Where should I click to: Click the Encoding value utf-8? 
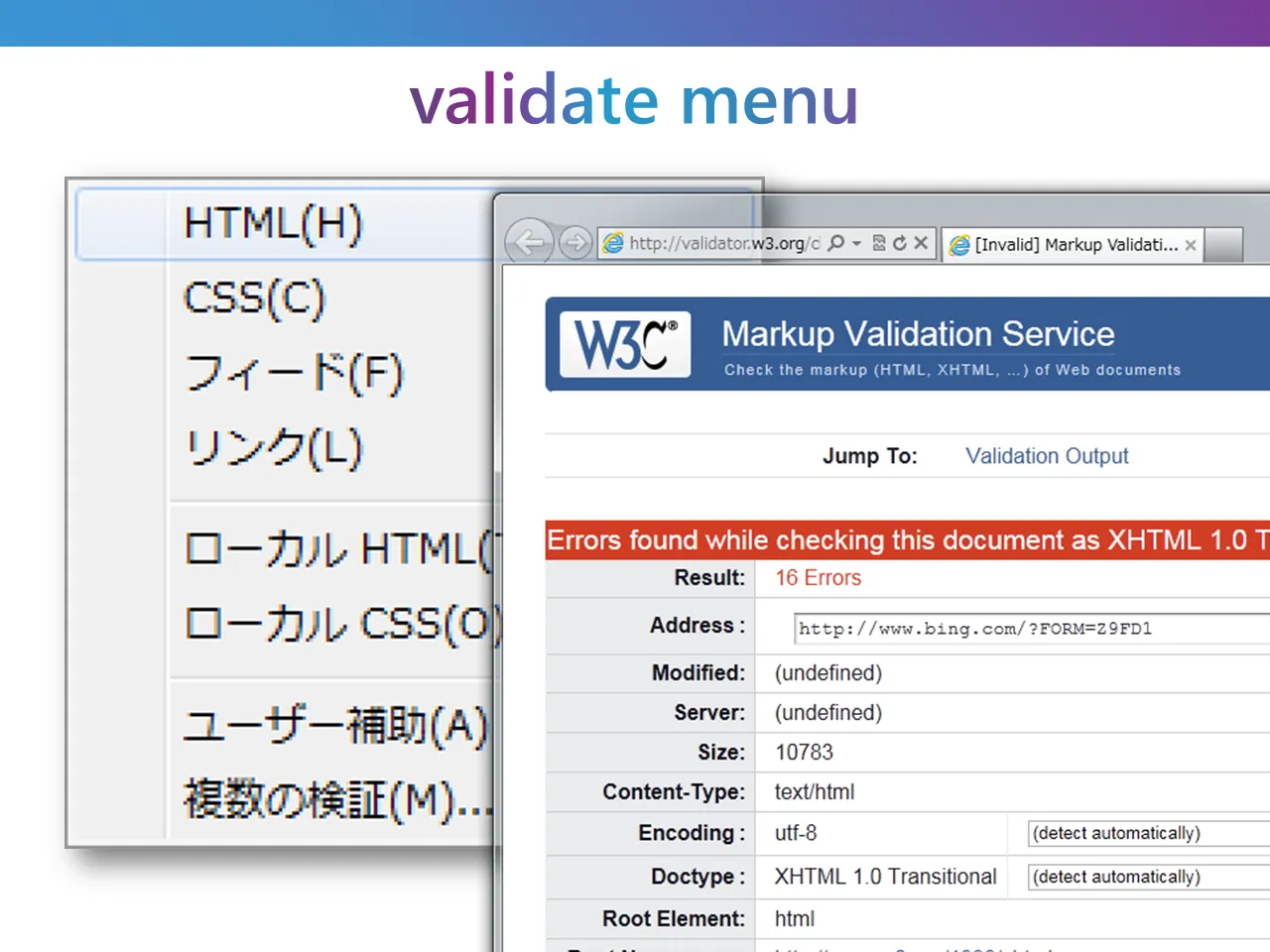click(x=796, y=833)
